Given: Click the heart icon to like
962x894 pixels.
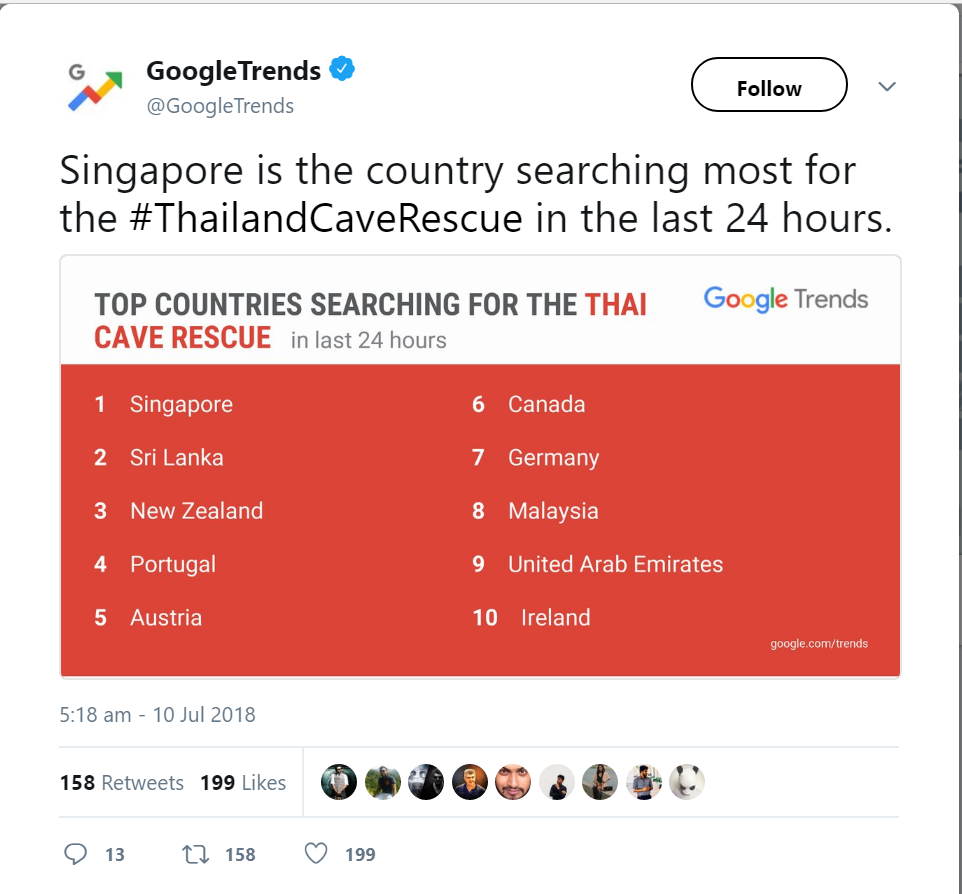Looking at the screenshot, I should (x=316, y=854).
